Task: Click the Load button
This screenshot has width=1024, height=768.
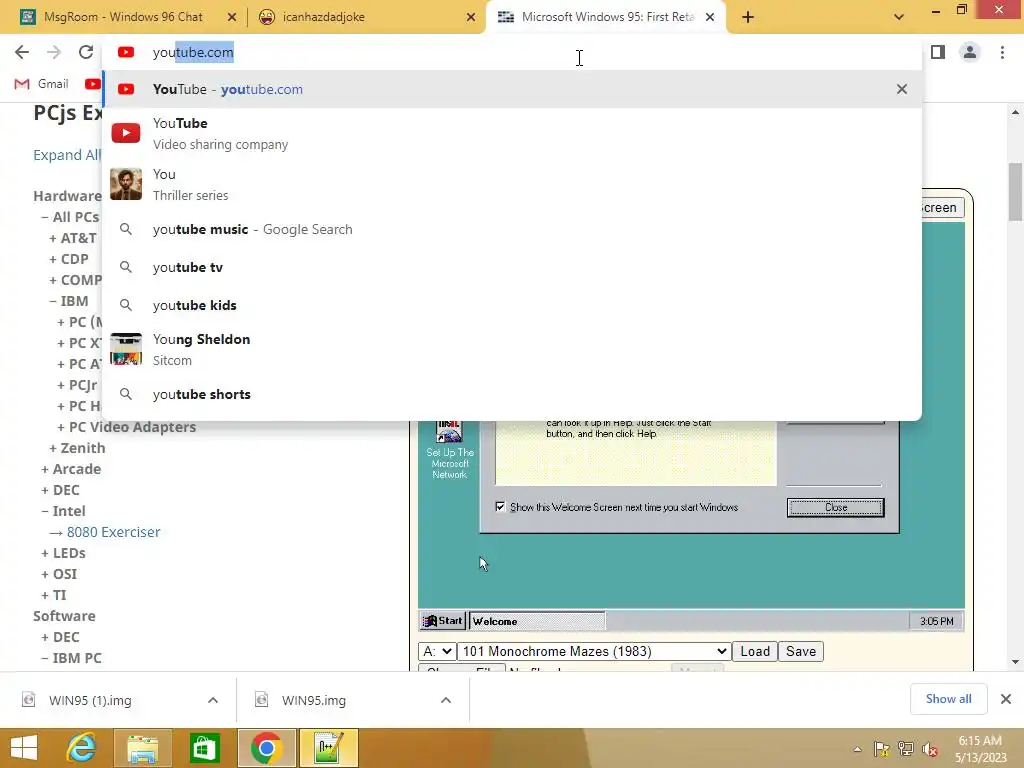Action: tap(755, 651)
